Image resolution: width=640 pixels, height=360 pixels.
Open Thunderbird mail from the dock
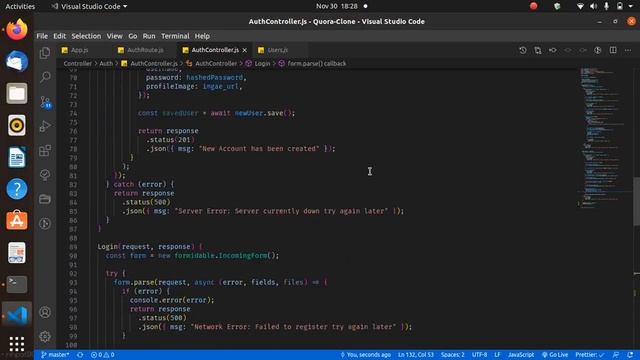tap(17, 62)
